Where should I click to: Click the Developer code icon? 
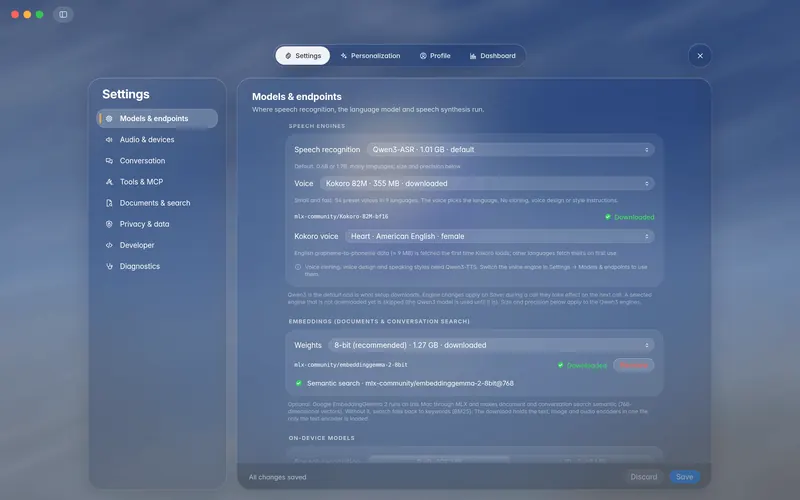click(x=109, y=245)
